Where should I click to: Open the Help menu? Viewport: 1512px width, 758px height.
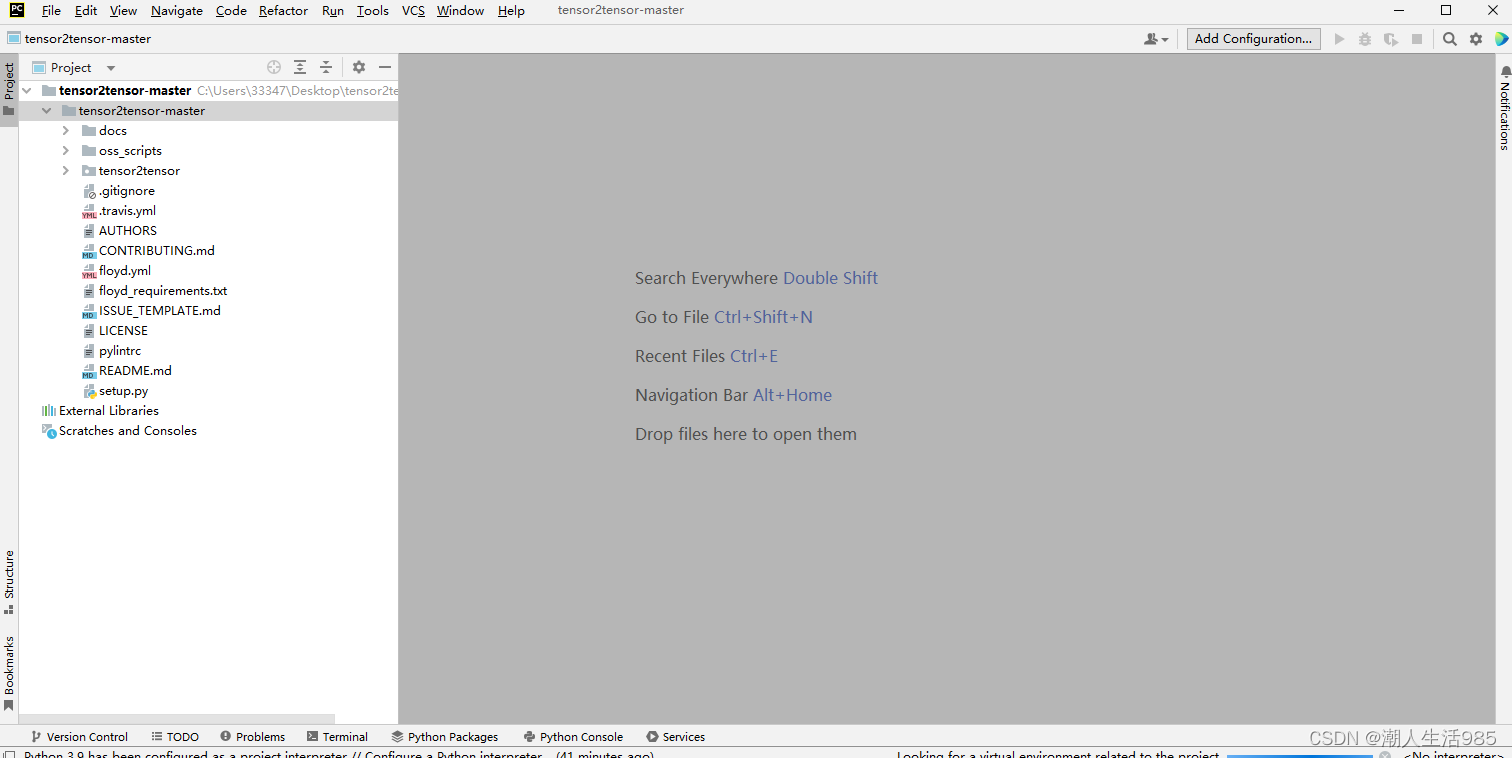point(511,11)
